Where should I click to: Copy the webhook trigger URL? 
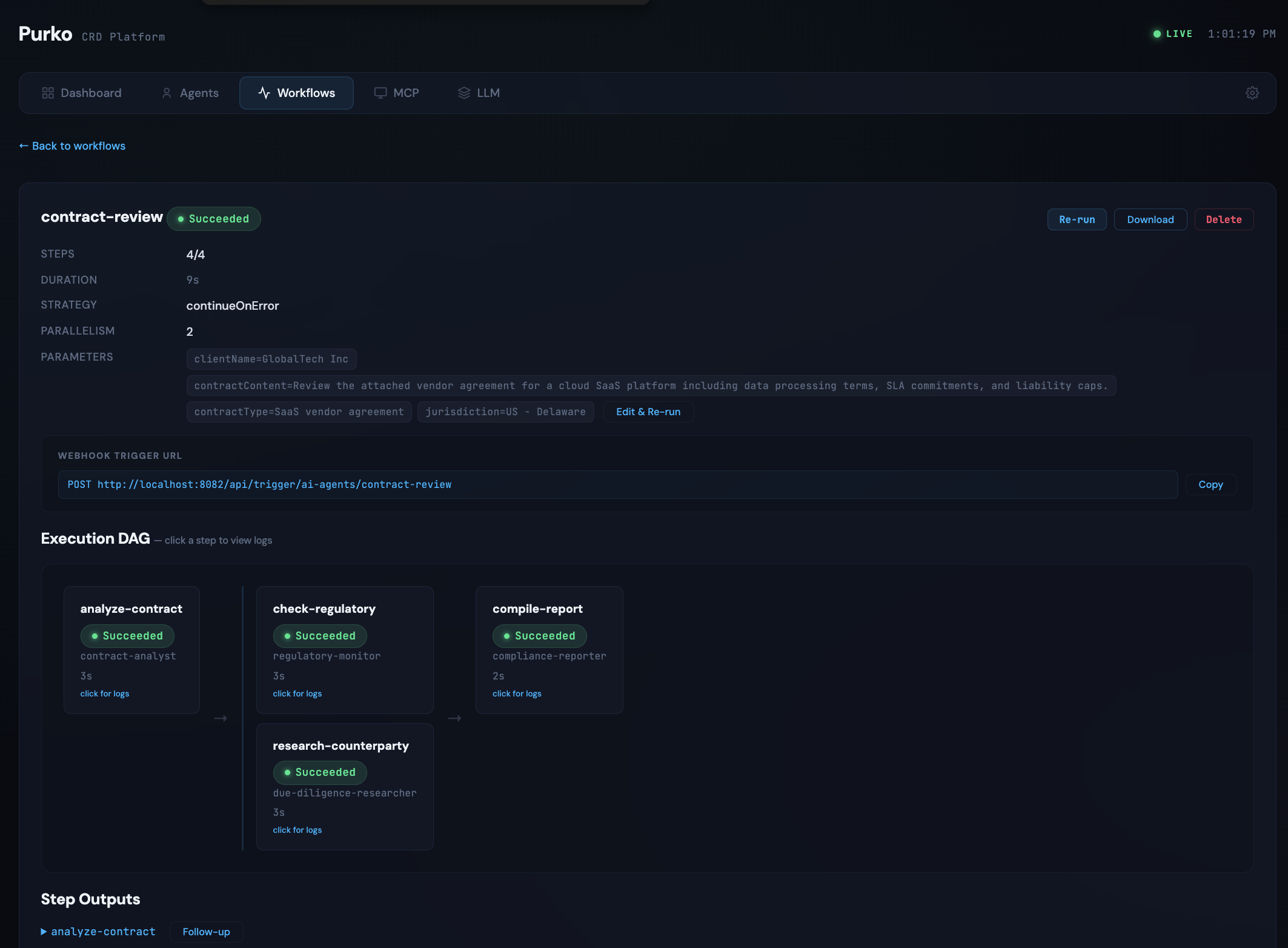(1210, 484)
